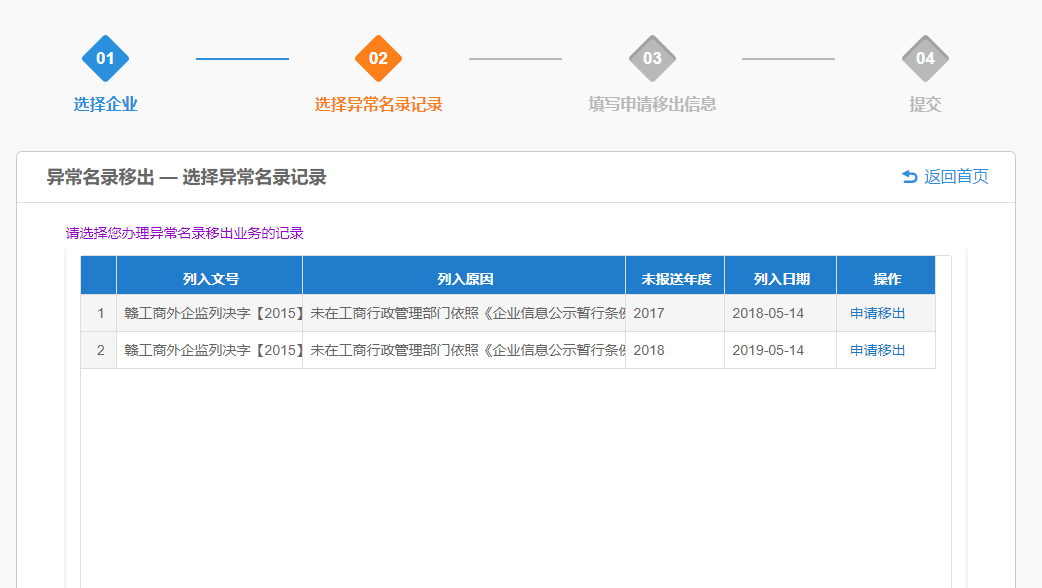The image size is (1042, 588).
Task: Click the return arrow icon beside 返回首页
Action: (909, 177)
